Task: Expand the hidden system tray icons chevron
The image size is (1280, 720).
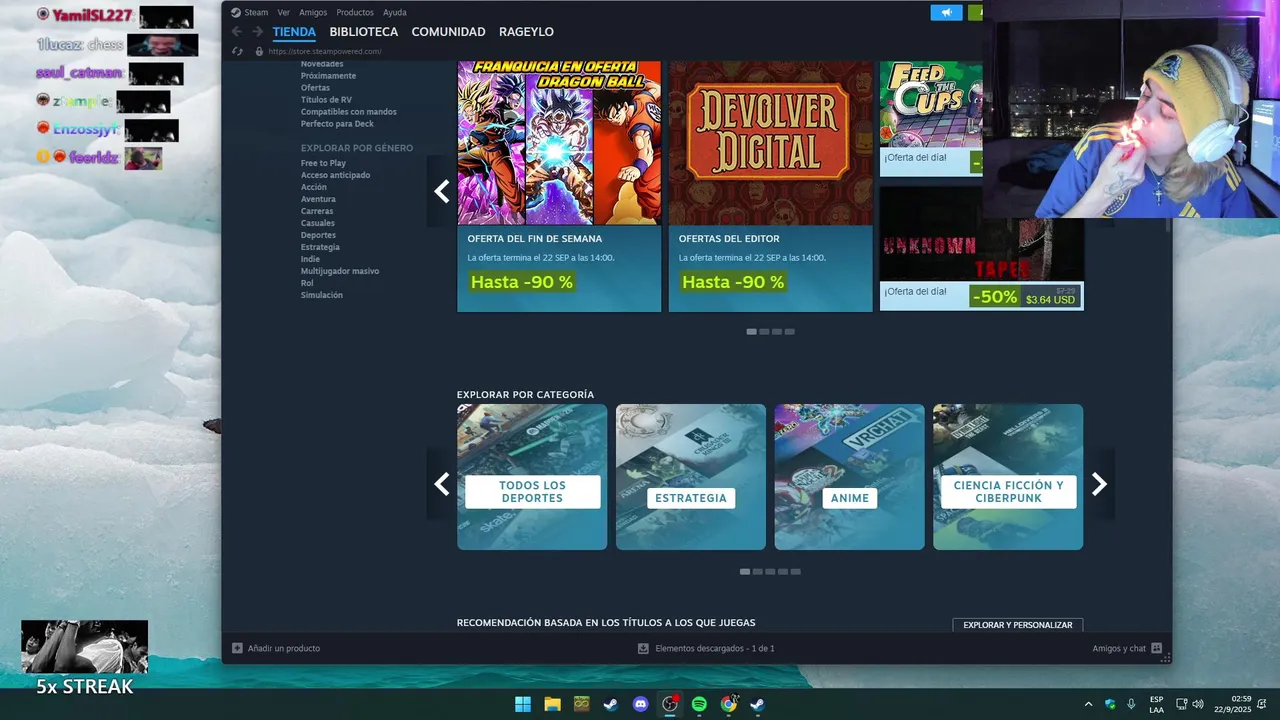Action: (1088, 704)
